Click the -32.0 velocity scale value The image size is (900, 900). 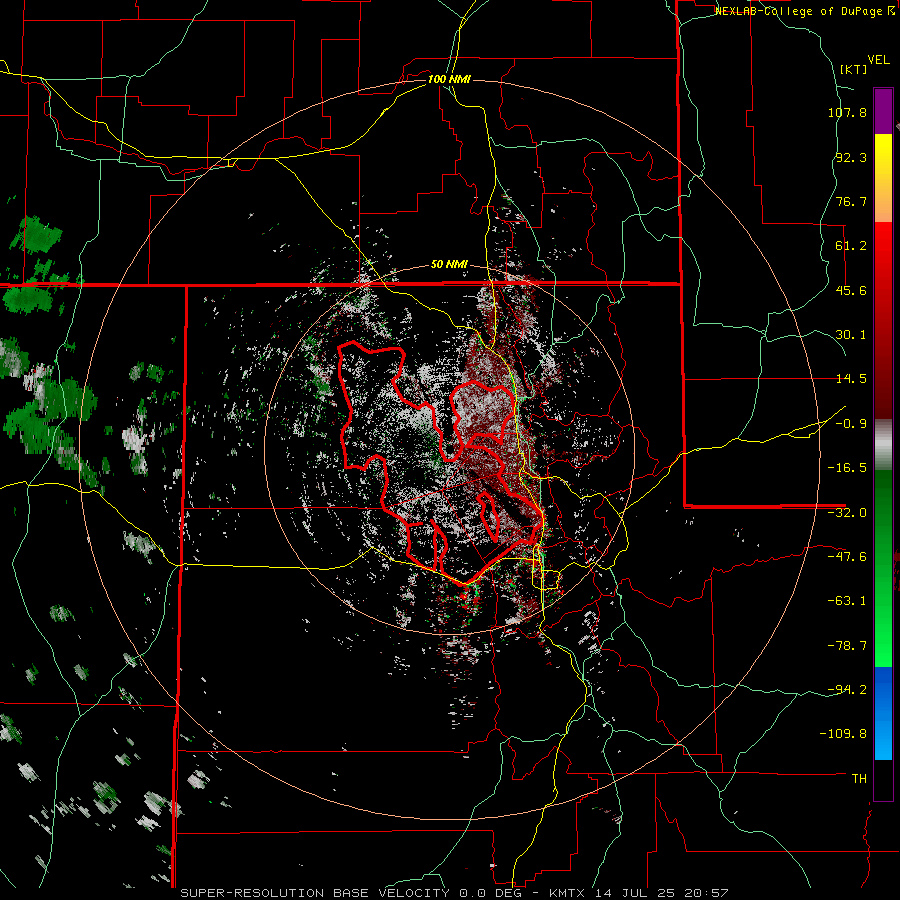[x=847, y=513]
